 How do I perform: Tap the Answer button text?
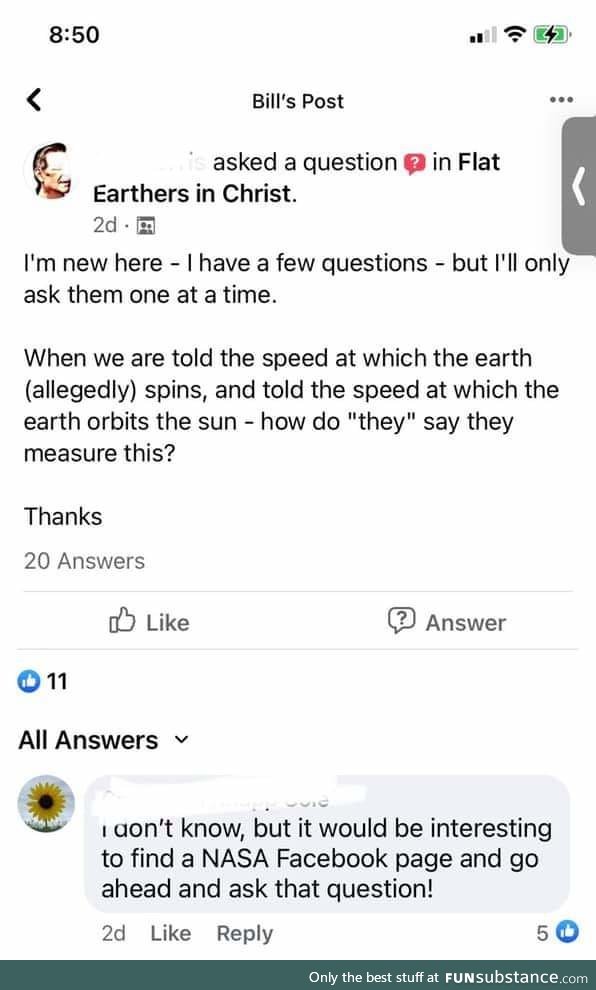click(x=466, y=623)
